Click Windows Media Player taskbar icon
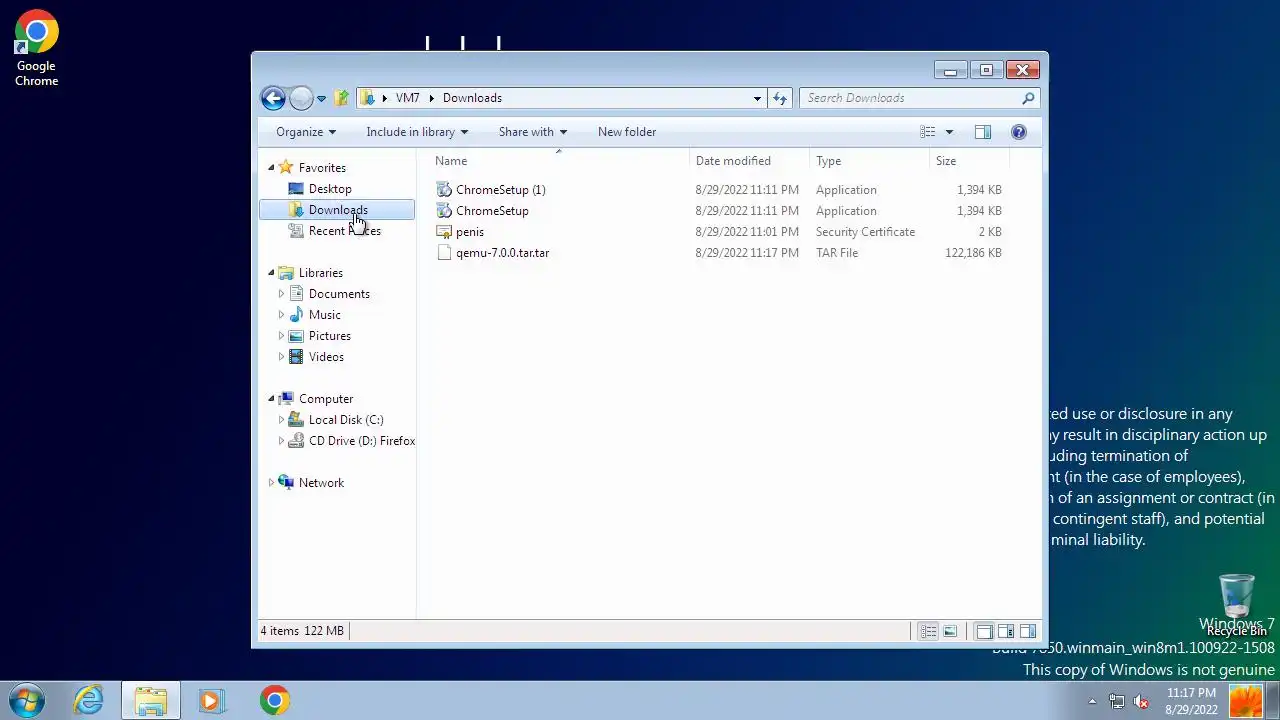Image resolution: width=1280 pixels, height=720 pixels. [x=211, y=700]
